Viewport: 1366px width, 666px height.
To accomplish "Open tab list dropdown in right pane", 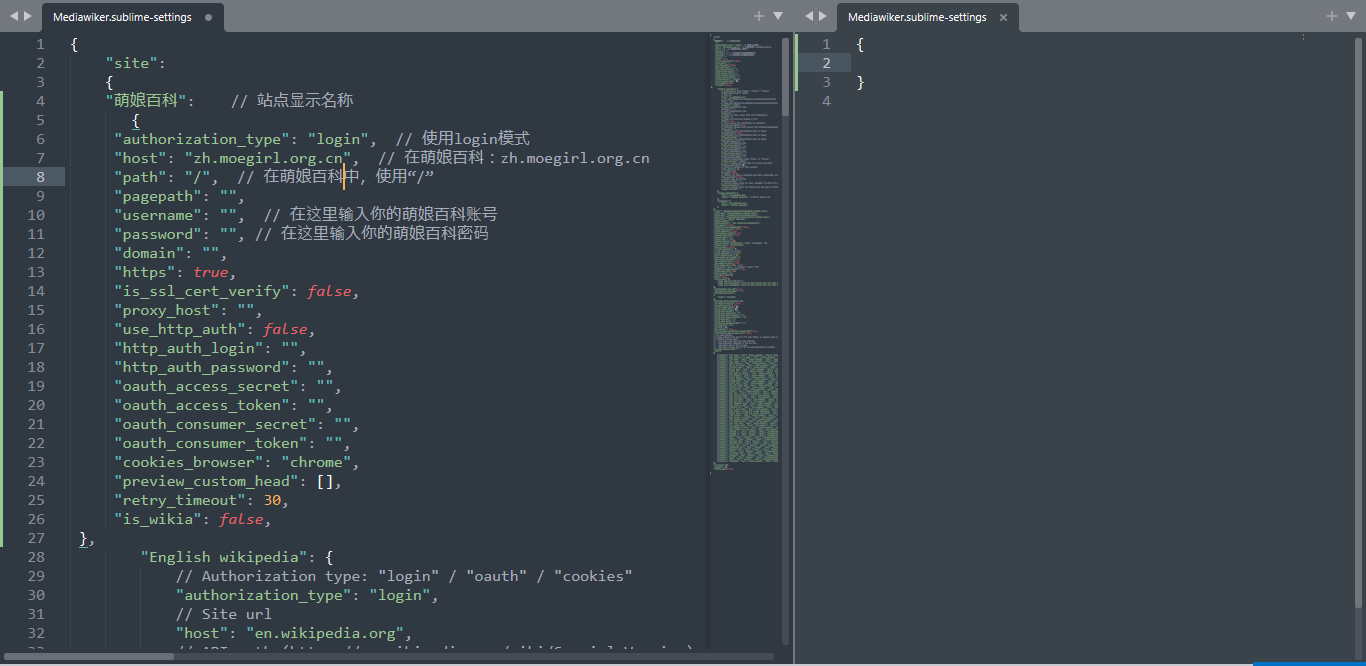I will pos(1351,16).
